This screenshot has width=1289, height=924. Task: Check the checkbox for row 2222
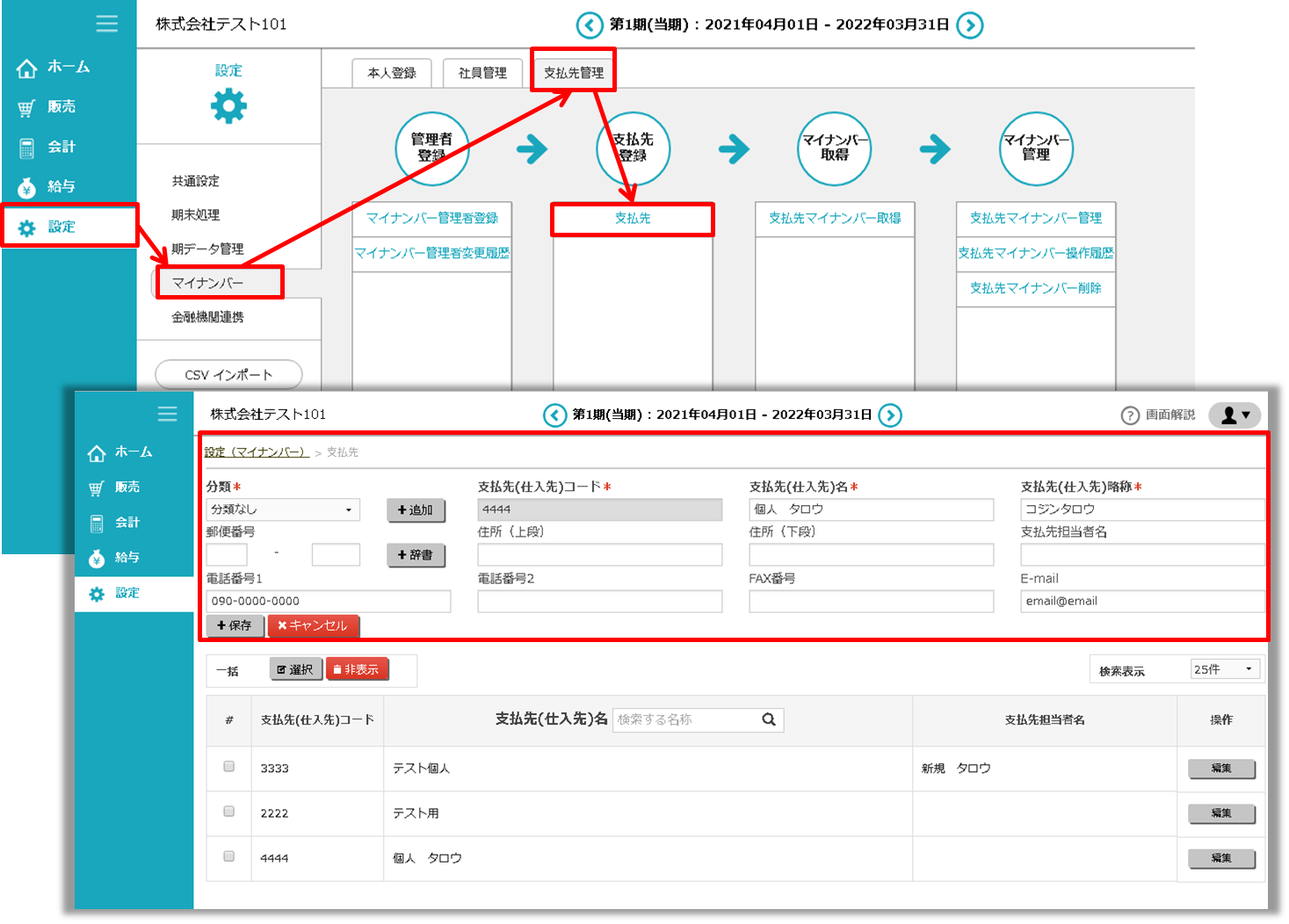point(229,812)
